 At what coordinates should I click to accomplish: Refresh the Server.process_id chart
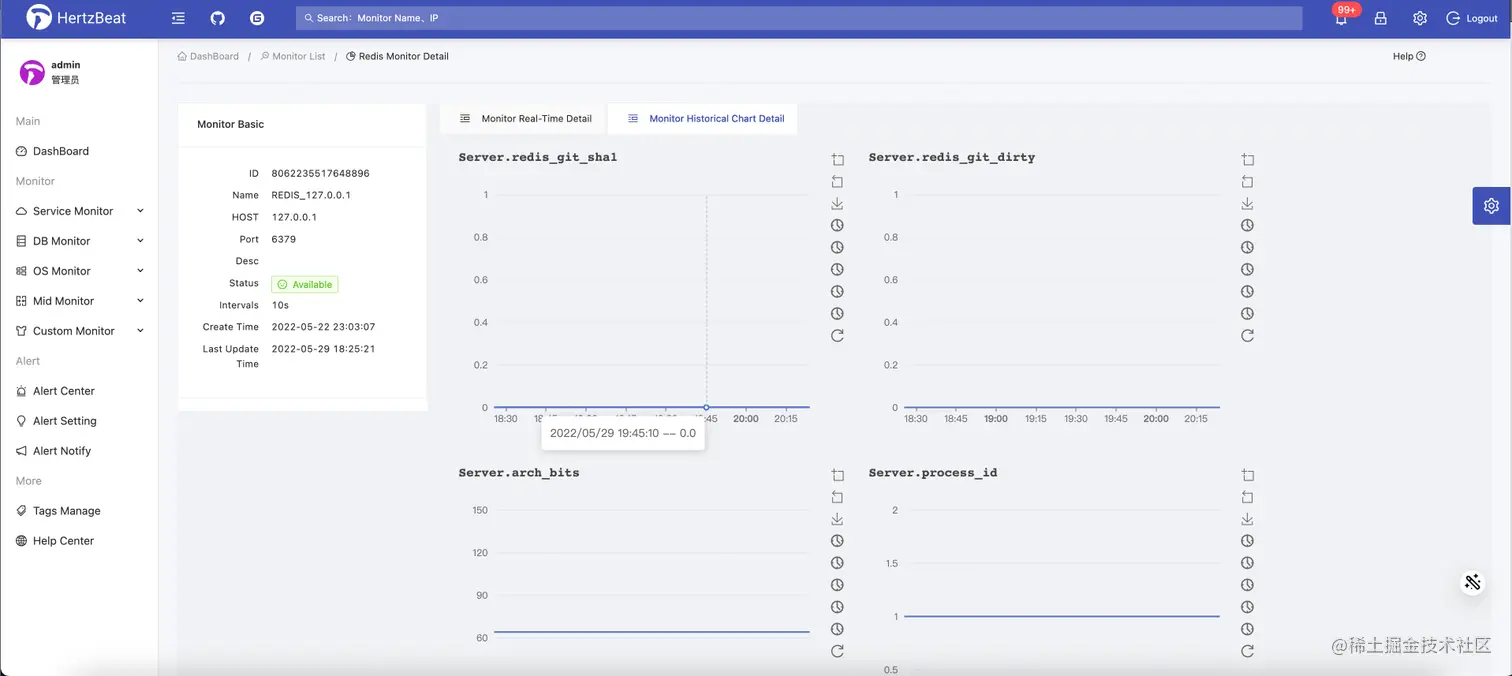point(1248,651)
